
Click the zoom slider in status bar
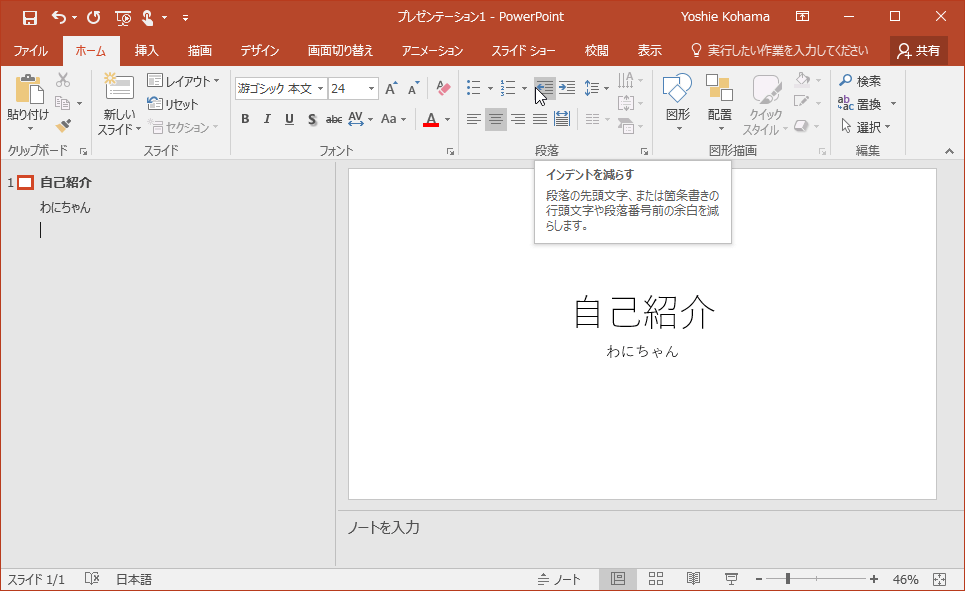point(788,579)
